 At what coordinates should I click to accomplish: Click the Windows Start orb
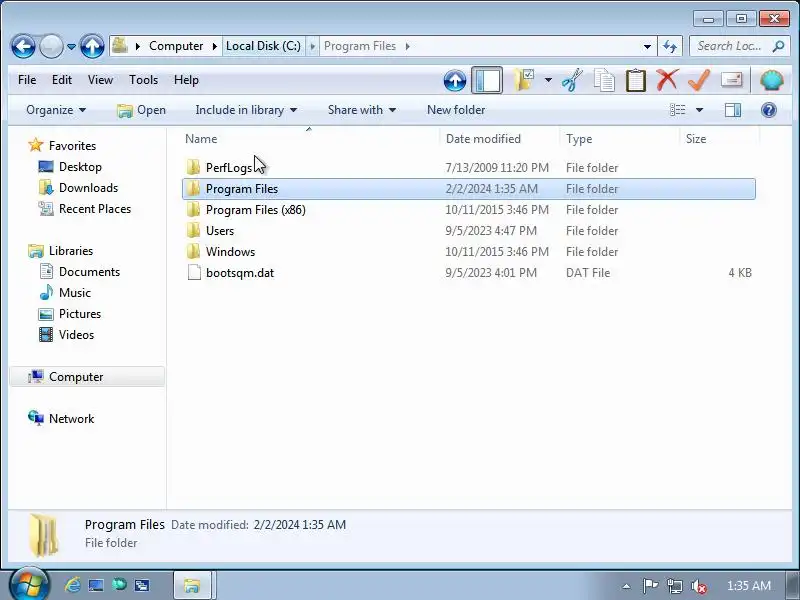tap(29, 585)
